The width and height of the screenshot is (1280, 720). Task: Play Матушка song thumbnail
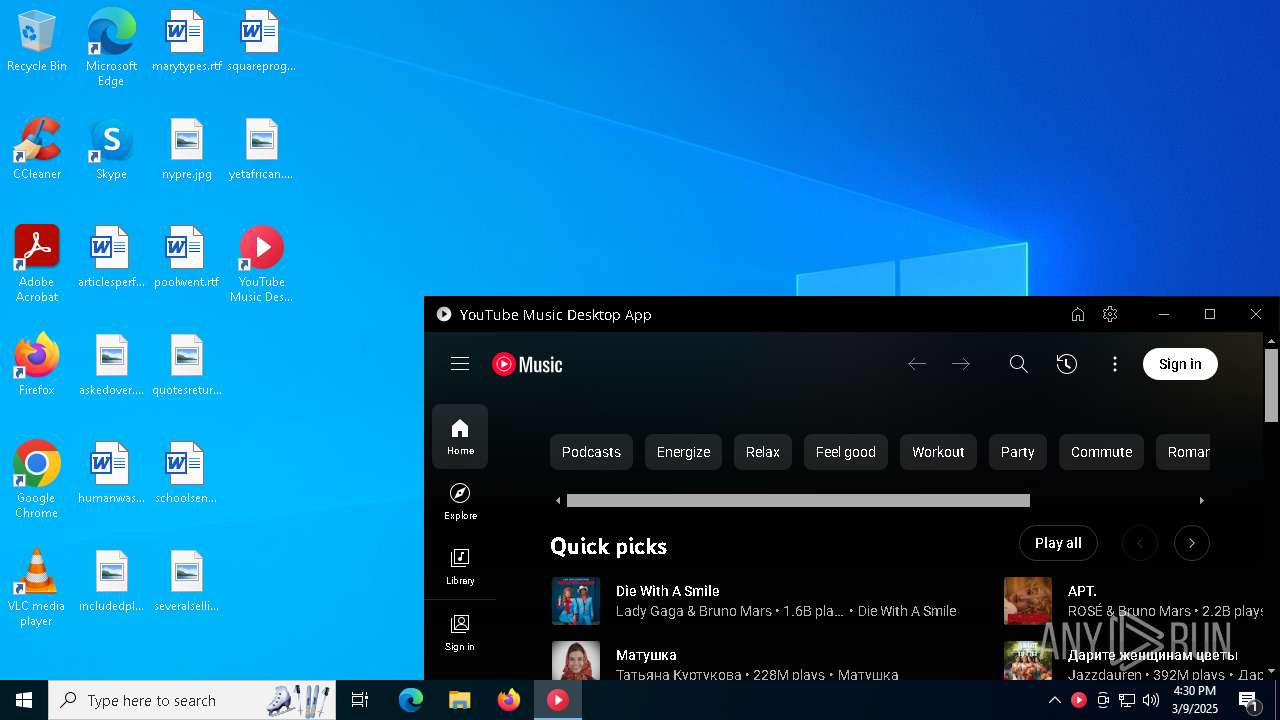pos(576,660)
